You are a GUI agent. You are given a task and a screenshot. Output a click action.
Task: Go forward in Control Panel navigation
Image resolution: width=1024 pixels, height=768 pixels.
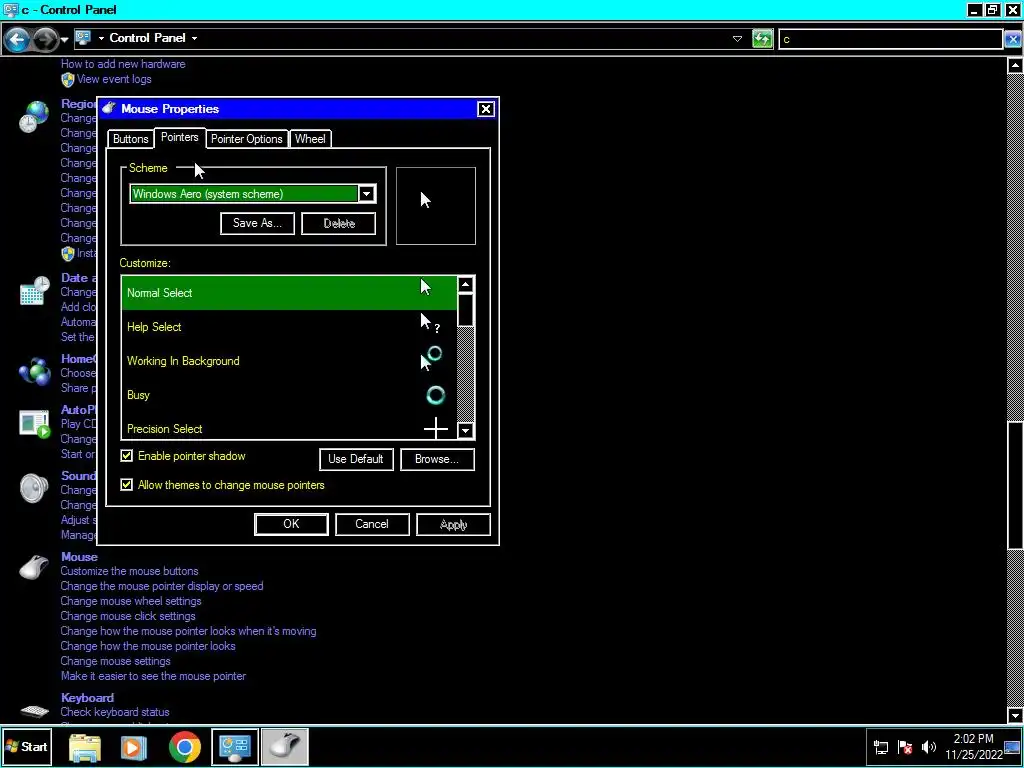44,40
